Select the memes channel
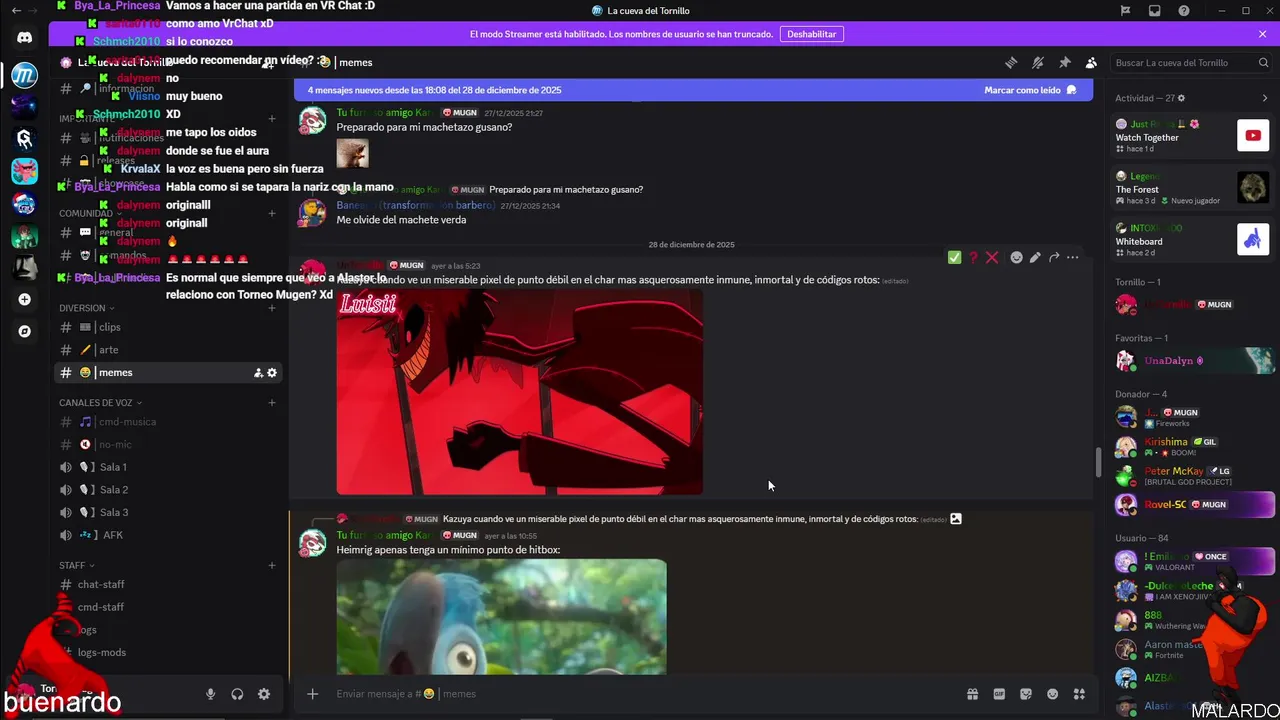 [x=169, y=373]
